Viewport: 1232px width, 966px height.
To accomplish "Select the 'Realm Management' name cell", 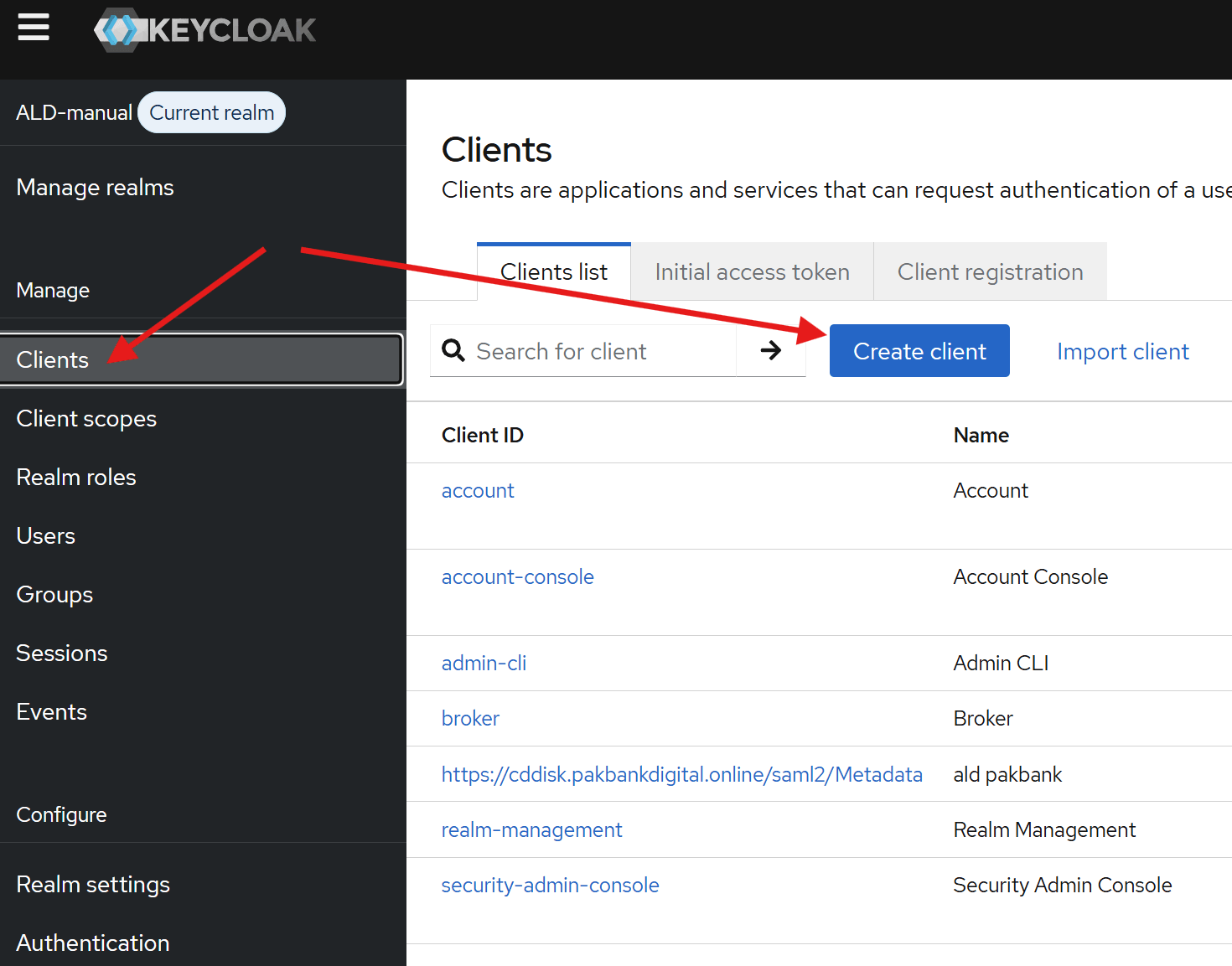I will click(1044, 829).
